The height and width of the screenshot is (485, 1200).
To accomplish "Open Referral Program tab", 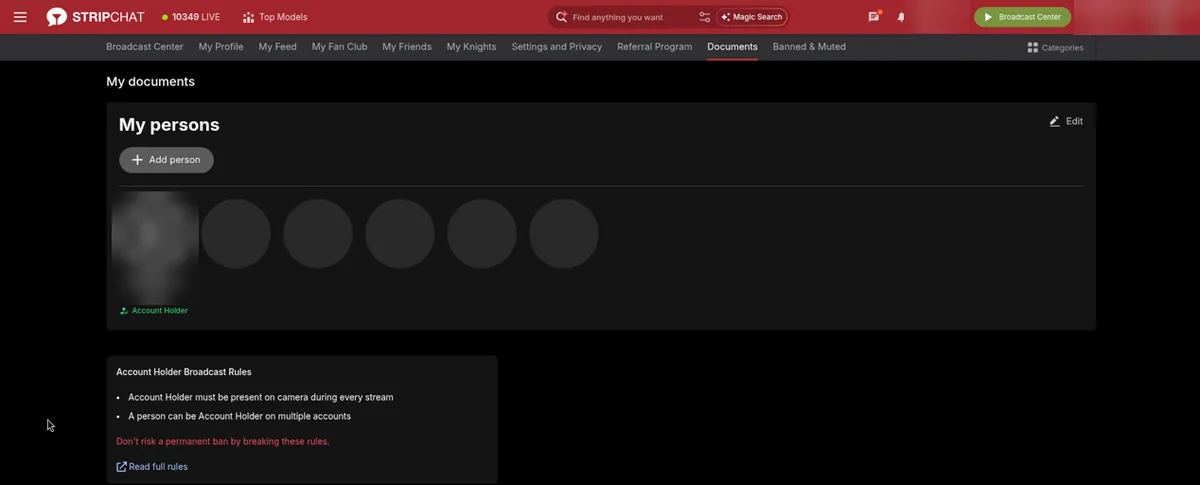I will click(x=654, y=47).
